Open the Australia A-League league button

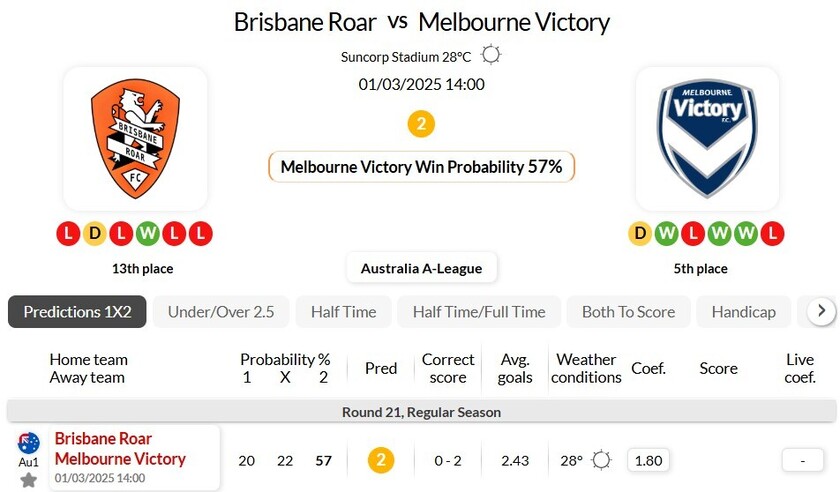pyautogui.click(x=421, y=268)
